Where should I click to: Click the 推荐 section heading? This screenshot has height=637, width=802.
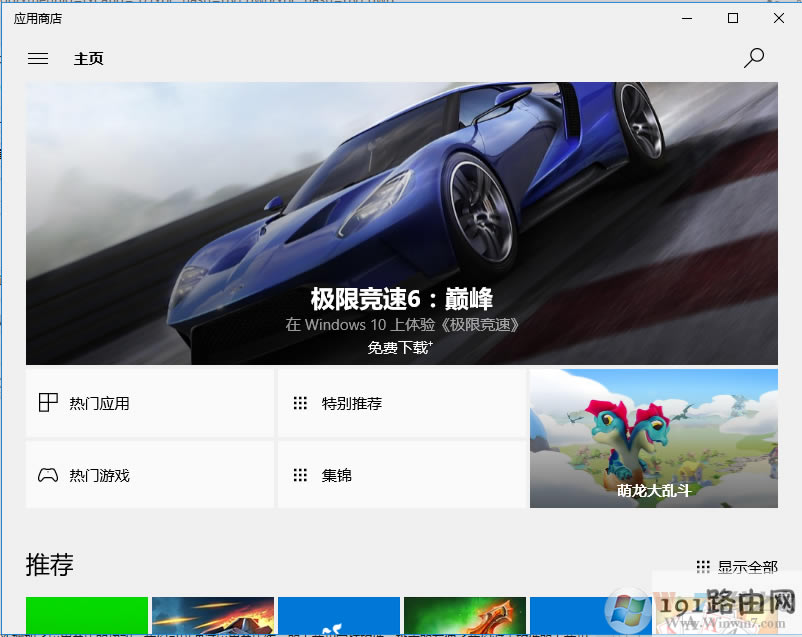50,565
